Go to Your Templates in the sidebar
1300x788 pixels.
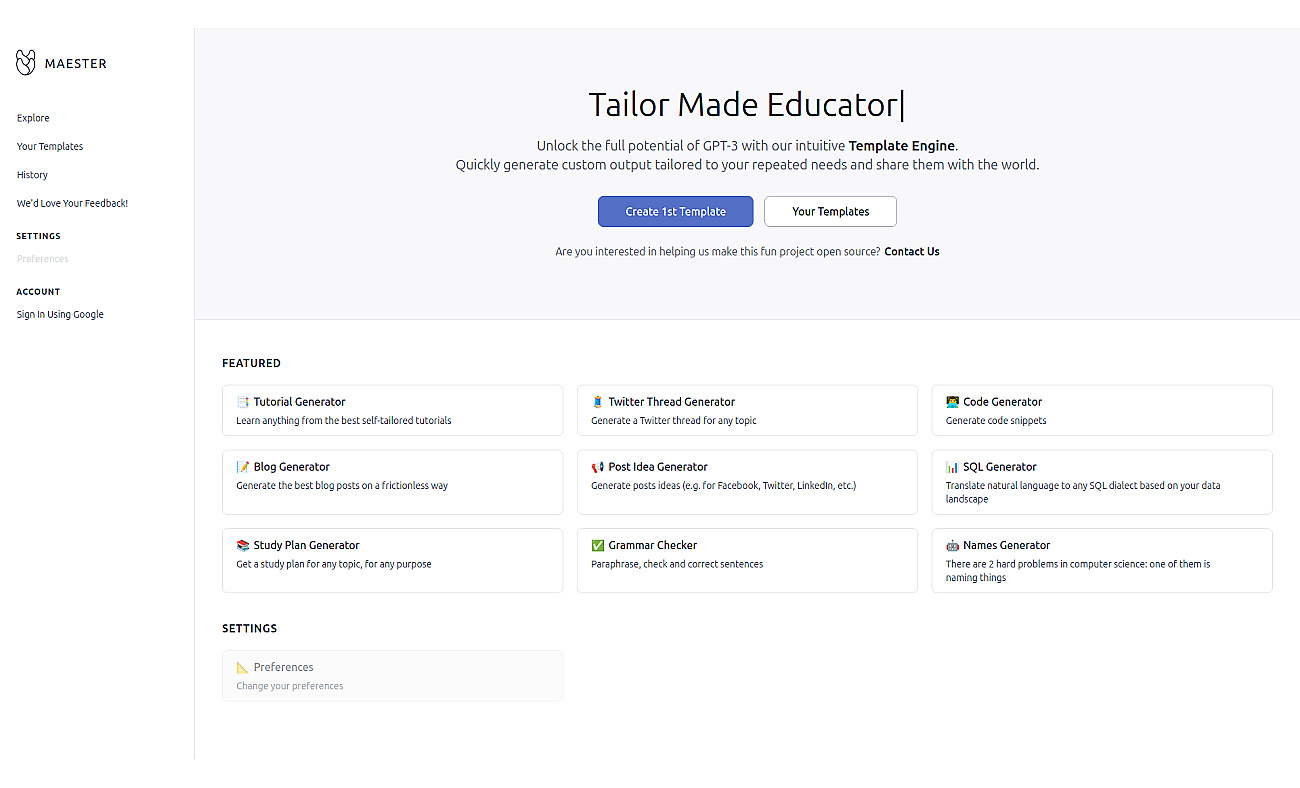click(x=50, y=146)
